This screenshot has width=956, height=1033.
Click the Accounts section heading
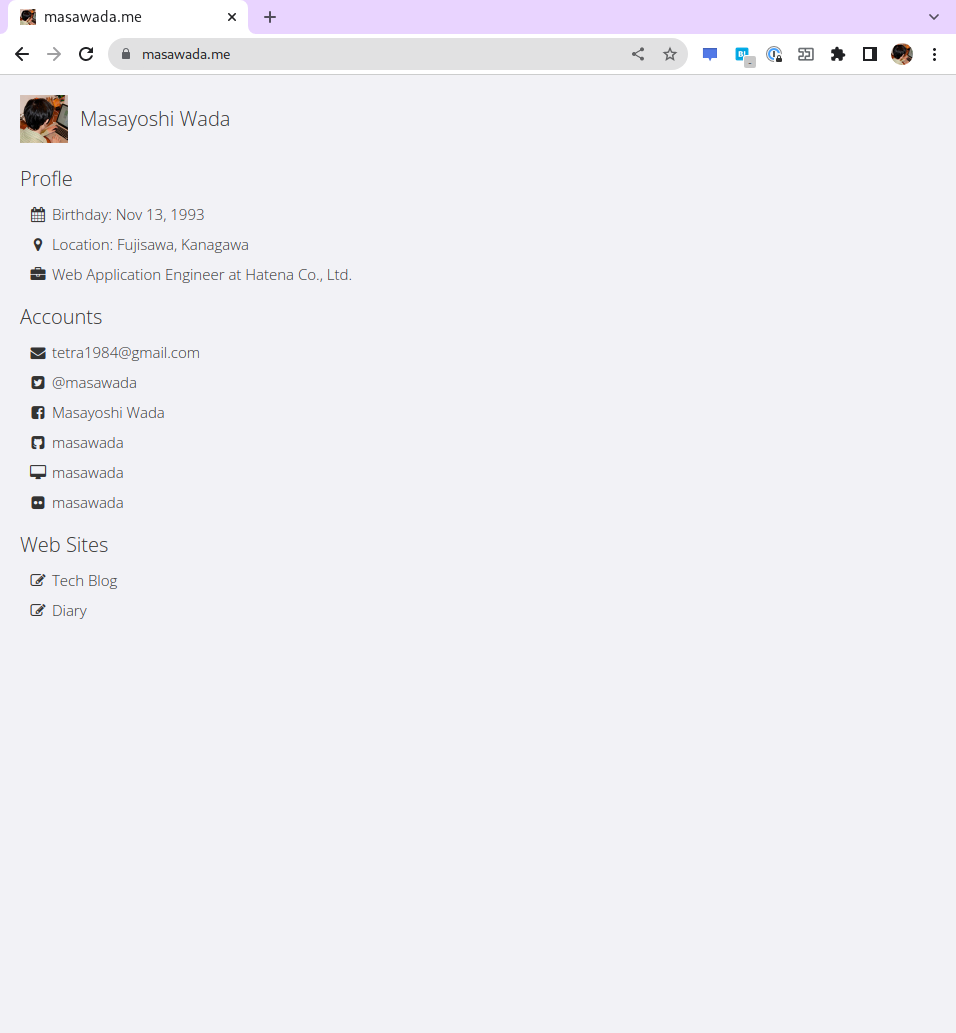[61, 318]
